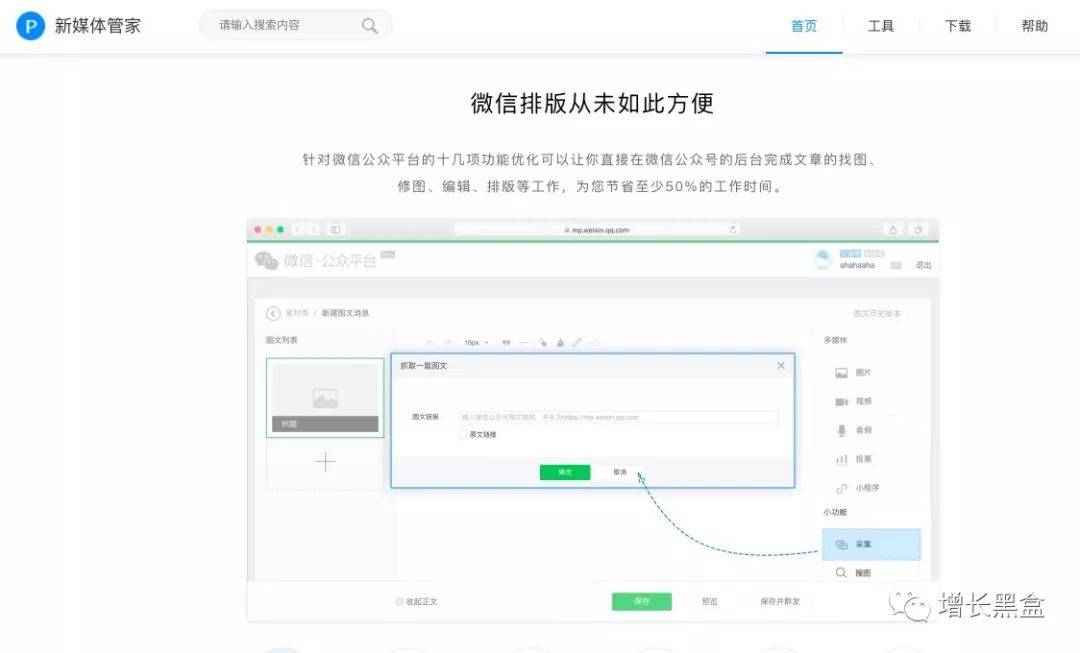Click the search magnifier icon
This screenshot has height=653, width=1080.
[x=370, y=26]
